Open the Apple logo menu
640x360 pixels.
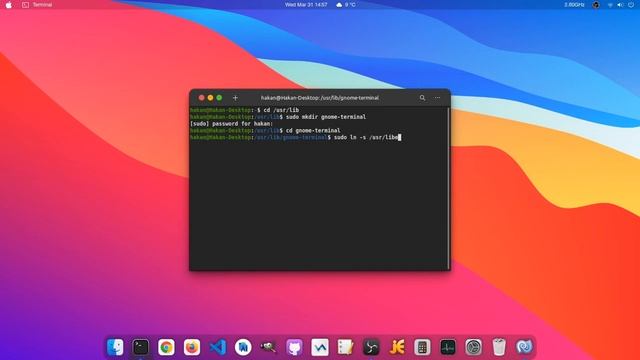(9, 5)
